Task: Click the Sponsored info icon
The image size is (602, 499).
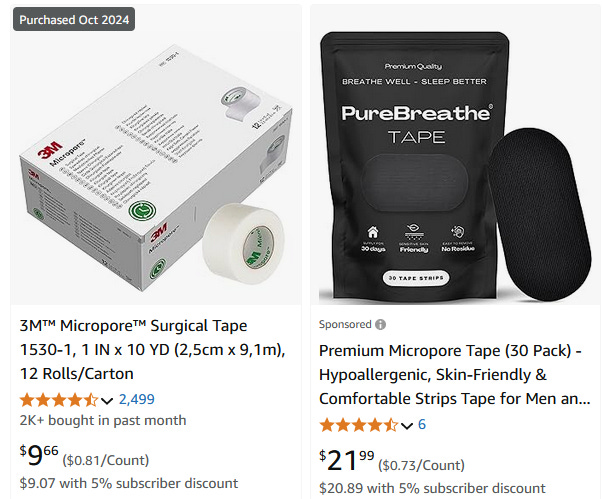Action: (380, 325)
